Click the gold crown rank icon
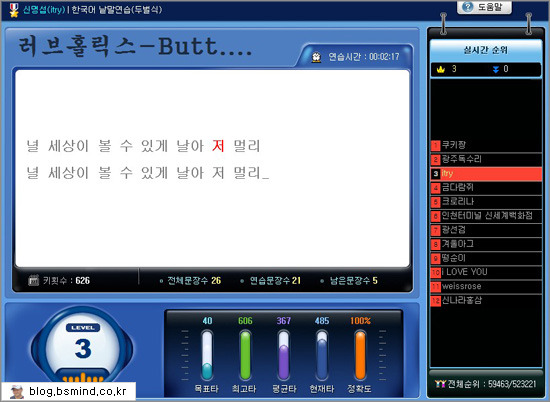This screenshot has height=402, width=550. pyautogui.click(x=441, y=69)
